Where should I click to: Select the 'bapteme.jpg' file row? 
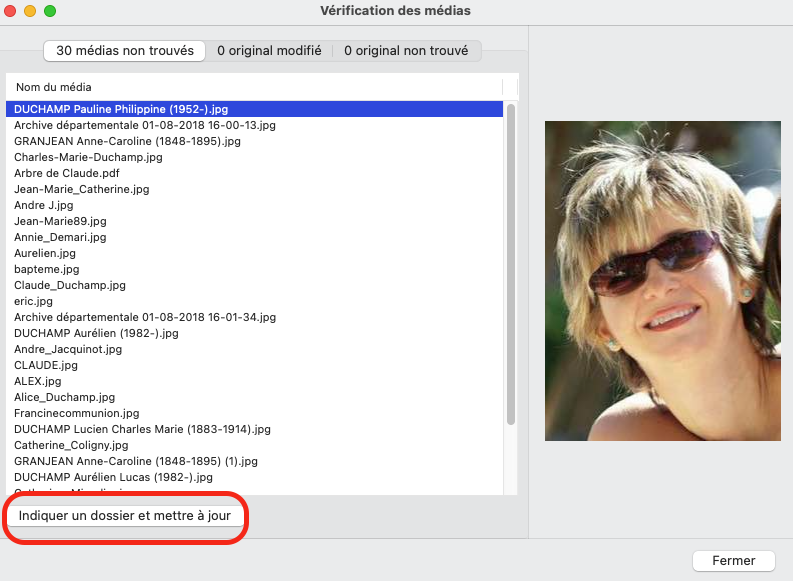[46, 269]
